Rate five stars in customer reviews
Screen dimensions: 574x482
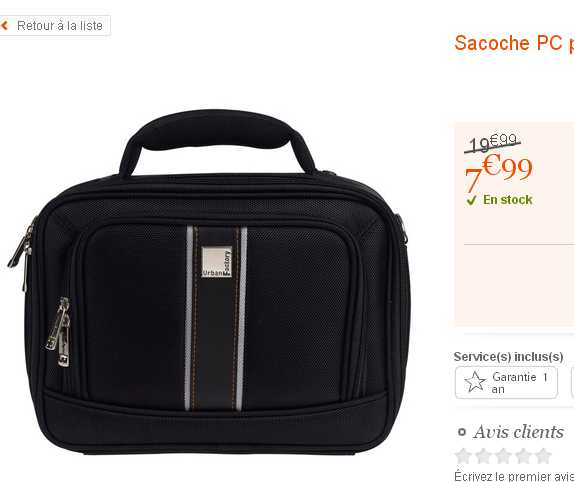coord(543,456)
